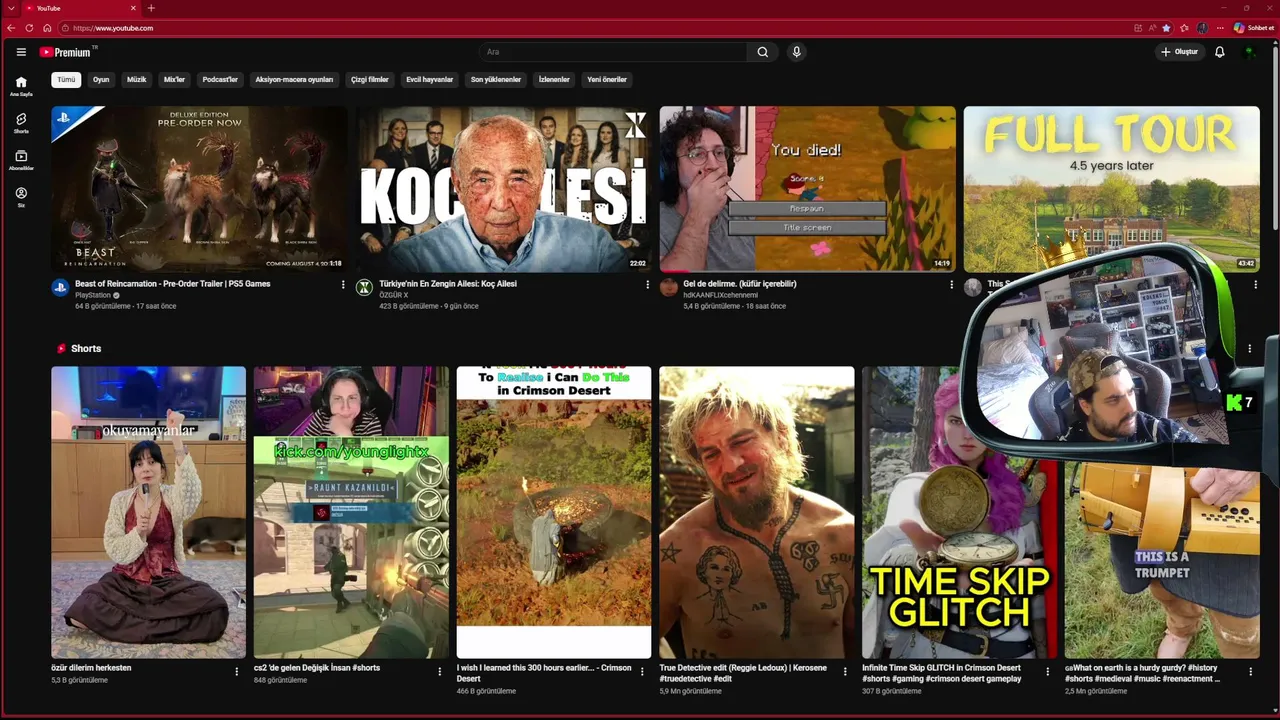This screenshot has width=1280, height=720.
Task: Start voice search with the microphone icon
Action: coord(796,52)
